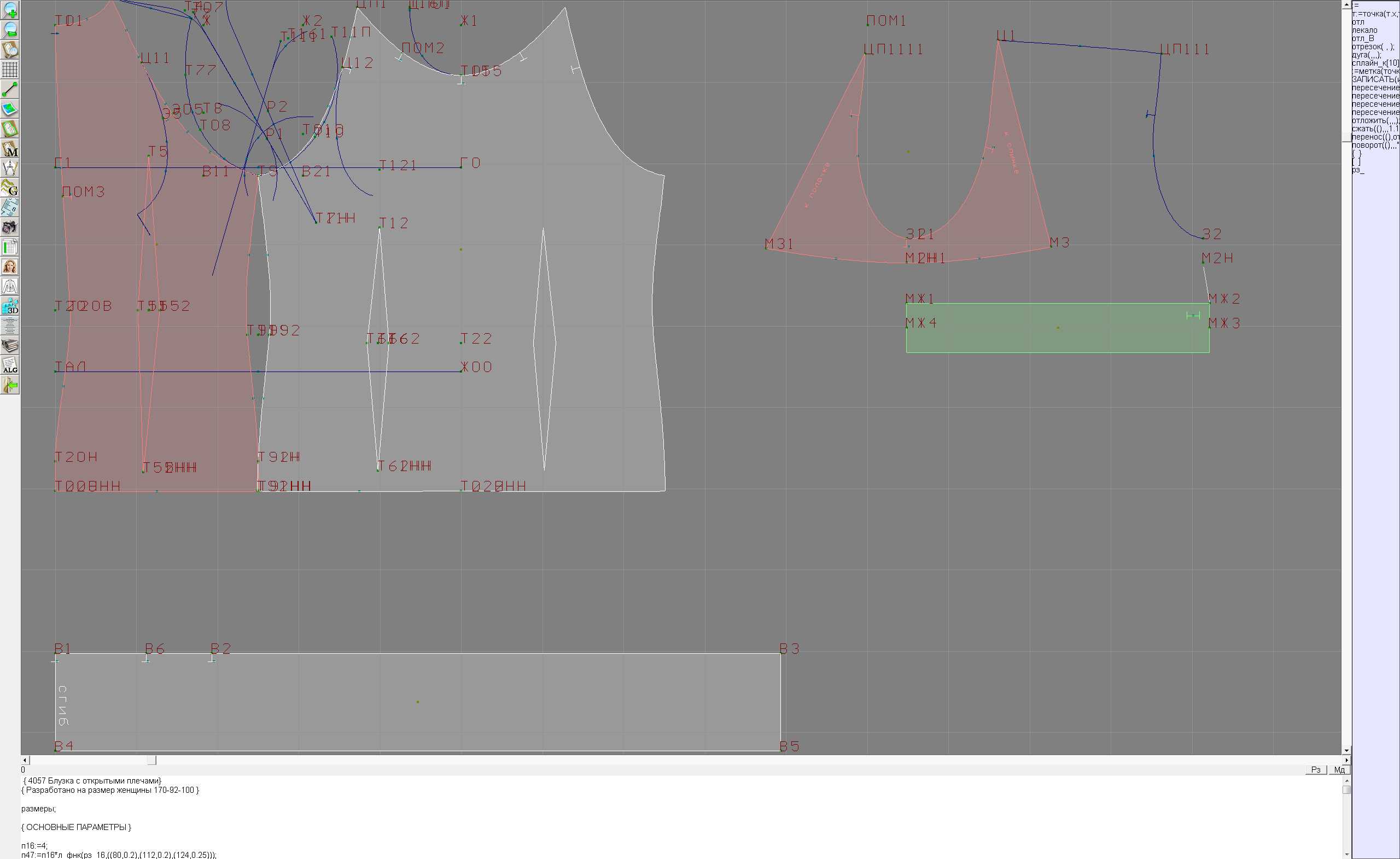This screenshot has height=859, width=1400.
Task: Click the canvas vertical scrollbar down arrow
Action: click(1346, 751)
